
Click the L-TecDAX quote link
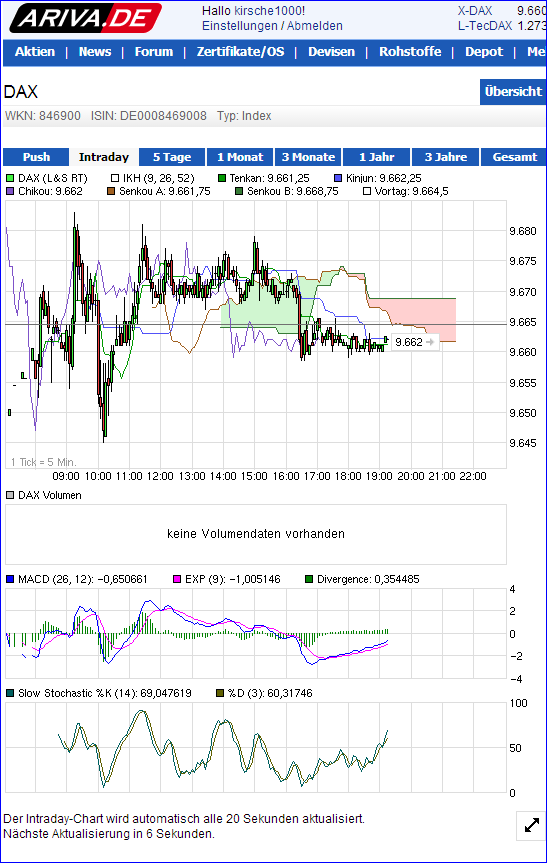pos(484,25)
